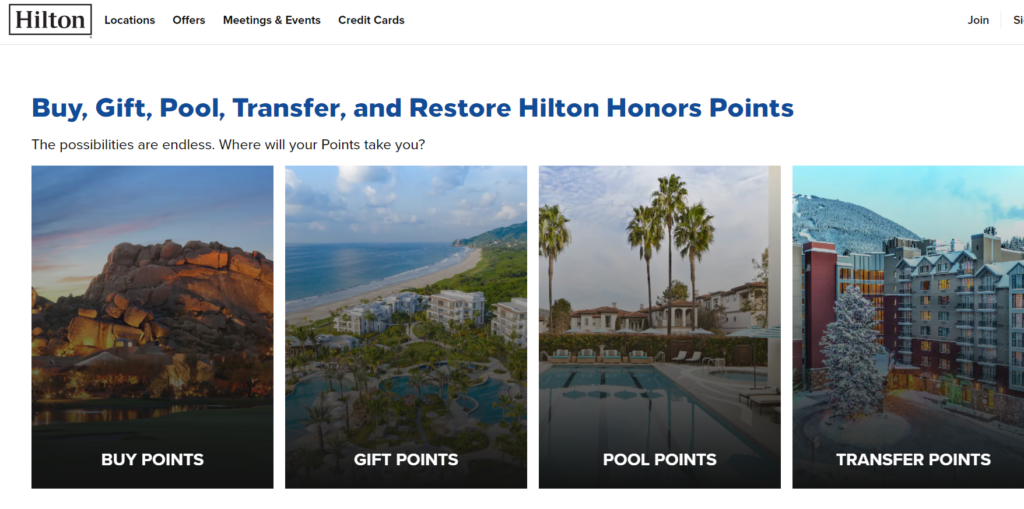The image size is (1024, 509).
Task: Select Meetings & Events in navigation
Action: tap(272, 20)
